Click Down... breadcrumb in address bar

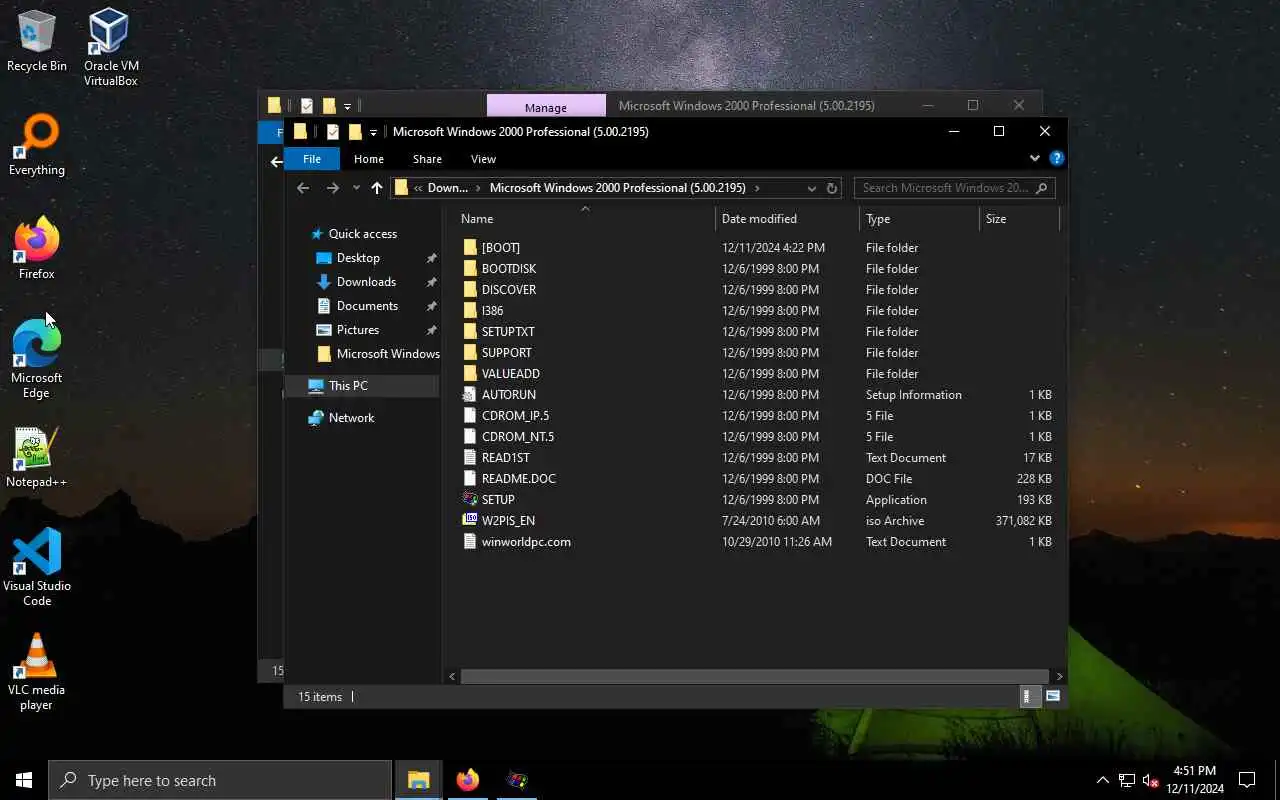coord(447,188)
